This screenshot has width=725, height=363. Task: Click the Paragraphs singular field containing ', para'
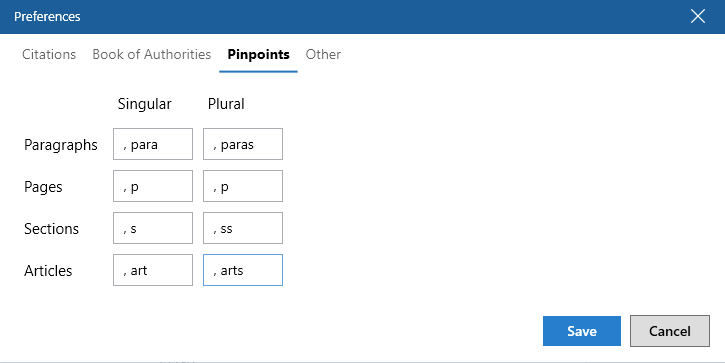point(153,144)
